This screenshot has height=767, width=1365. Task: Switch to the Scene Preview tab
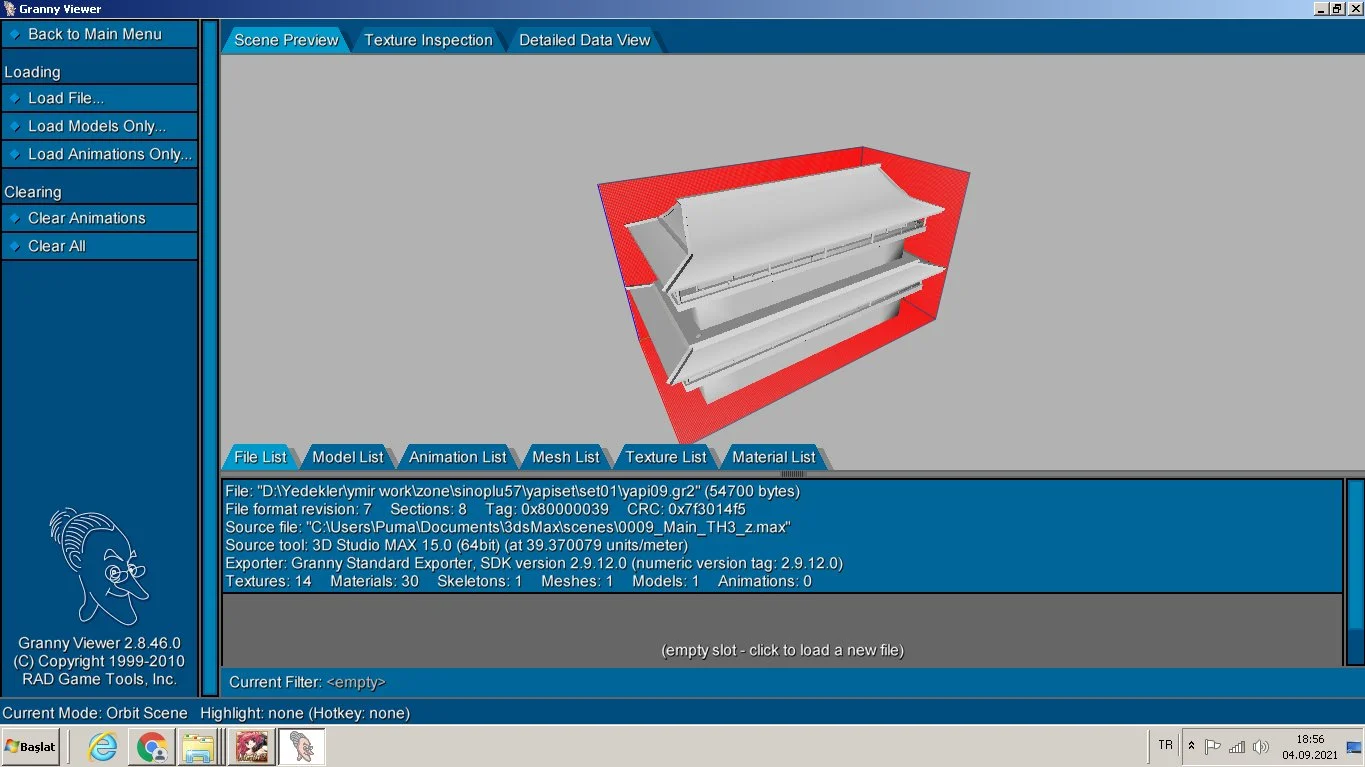click(x=286, y=40)
